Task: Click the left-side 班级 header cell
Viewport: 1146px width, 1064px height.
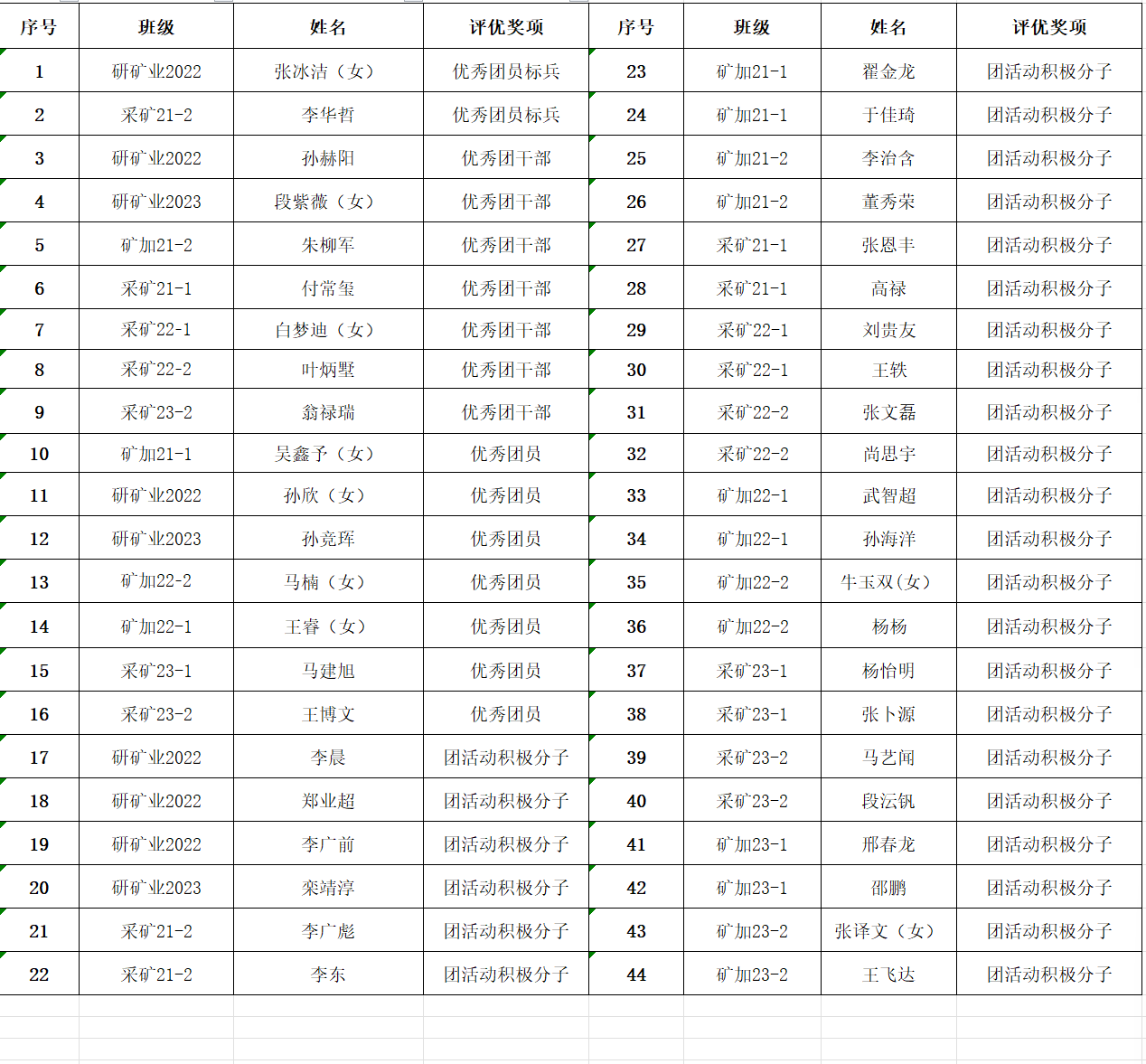Action: tap(156, 27)
